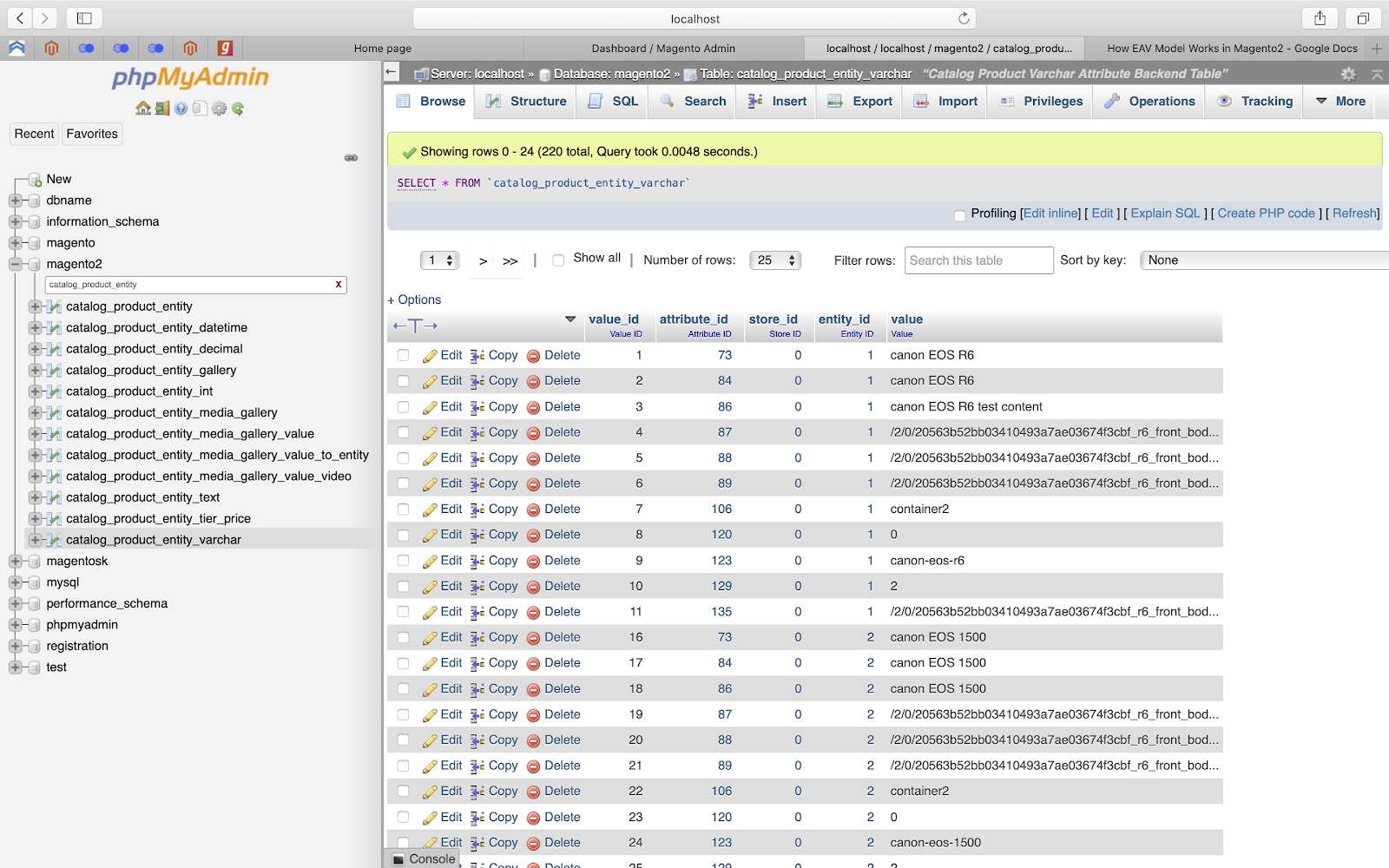Select checkbox for value_id 4 row
Screen dimensions: 1389x868
(403, 432)
